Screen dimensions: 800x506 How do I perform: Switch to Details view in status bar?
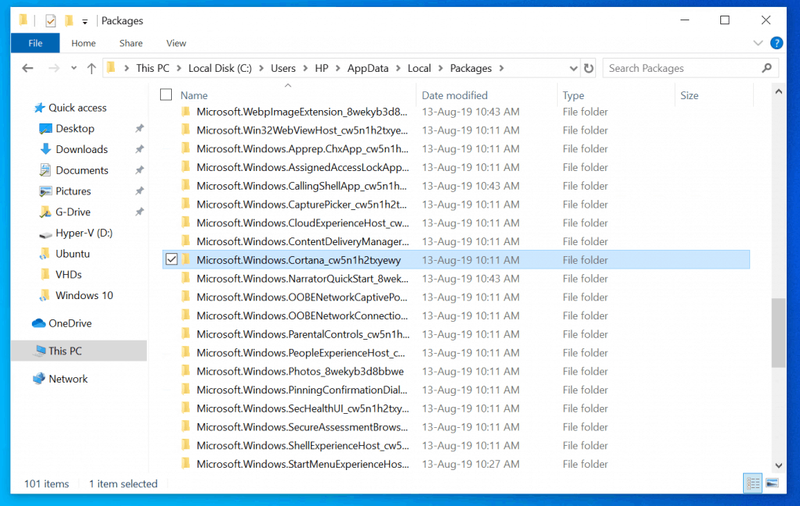coord(753,483)
